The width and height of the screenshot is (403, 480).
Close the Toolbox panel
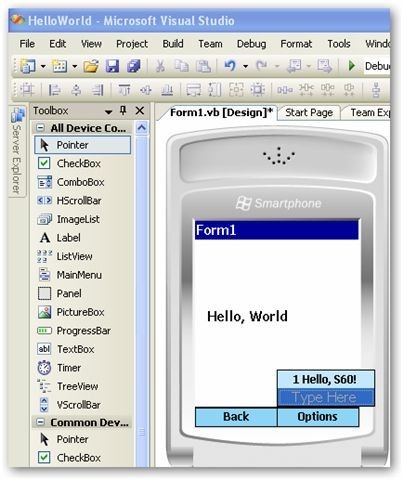[140, 110]
